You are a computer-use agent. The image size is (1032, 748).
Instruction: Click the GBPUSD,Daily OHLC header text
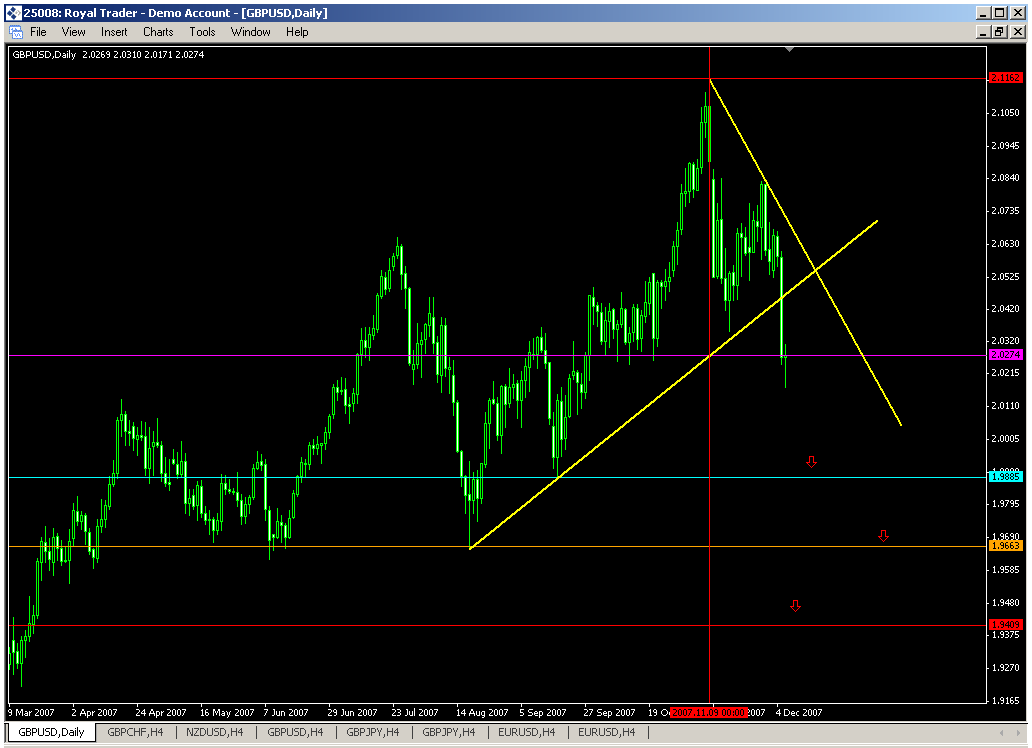[109, 55]
